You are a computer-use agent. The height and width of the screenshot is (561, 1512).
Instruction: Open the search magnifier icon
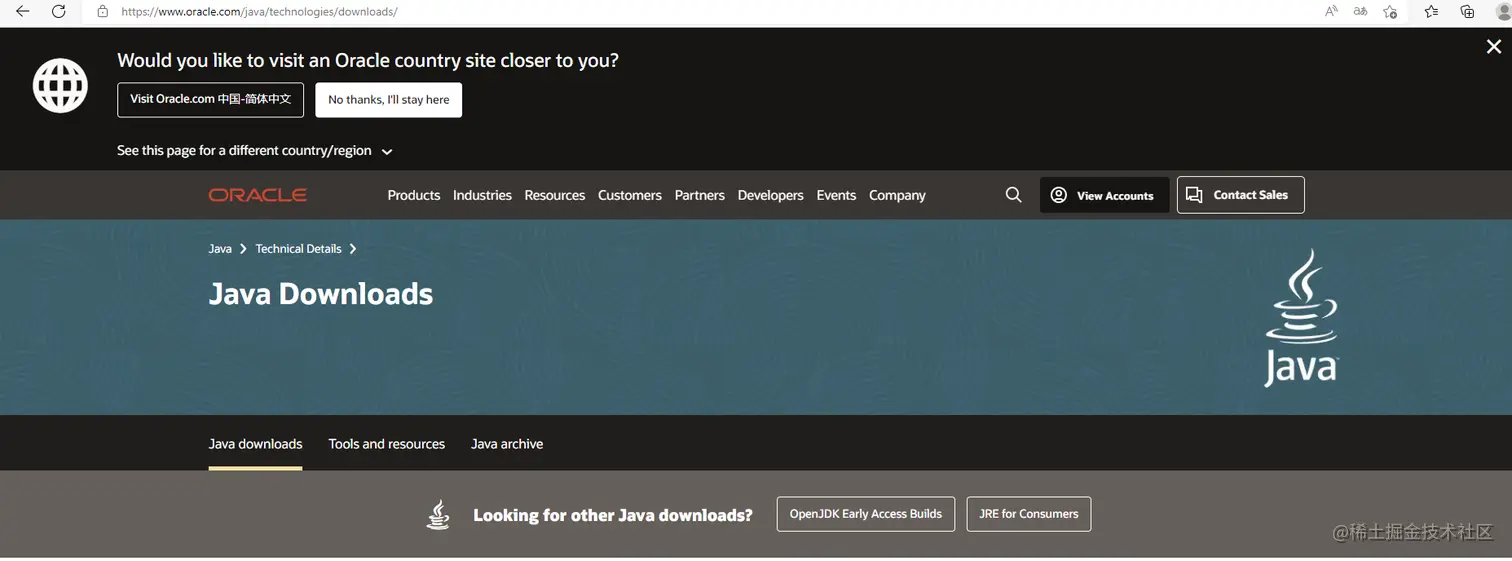click(1013, 195)
